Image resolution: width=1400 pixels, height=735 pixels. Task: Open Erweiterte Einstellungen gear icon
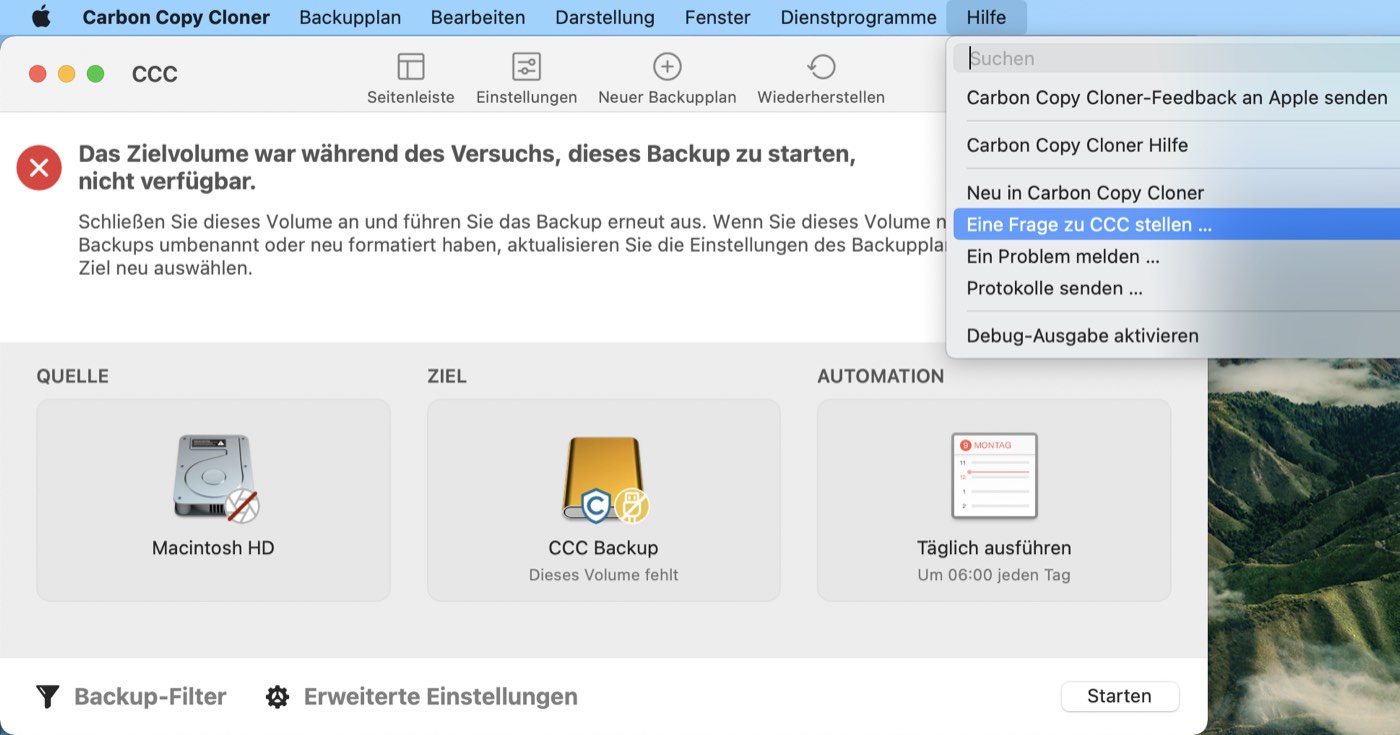click(277, 697)
